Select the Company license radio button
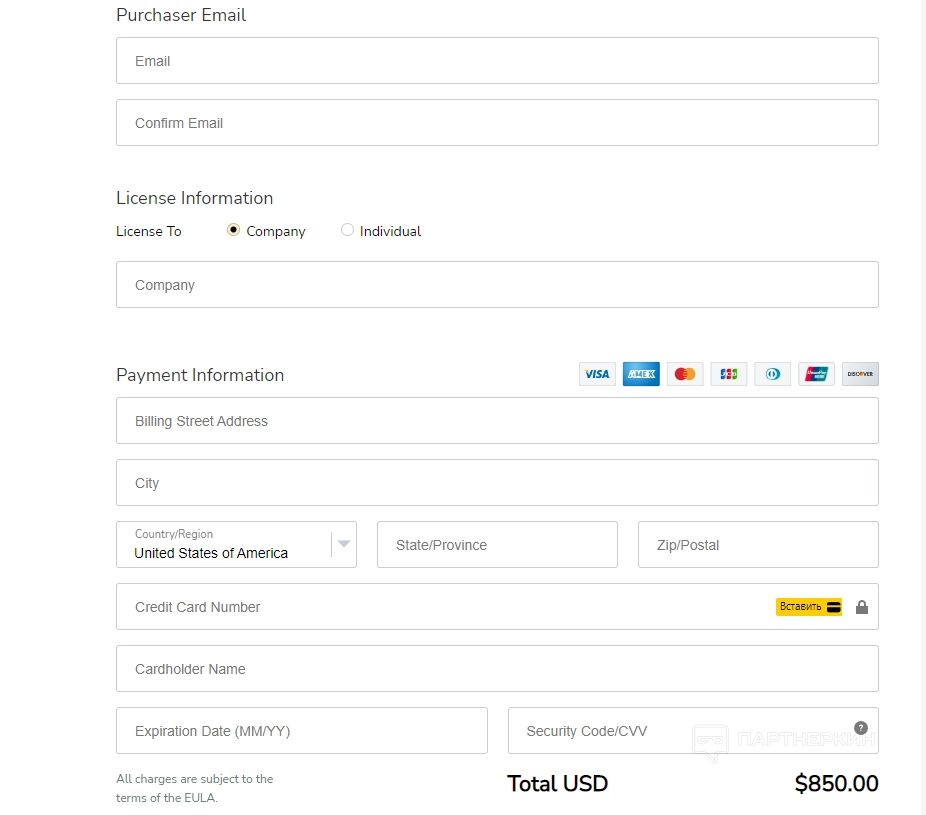 234,230
